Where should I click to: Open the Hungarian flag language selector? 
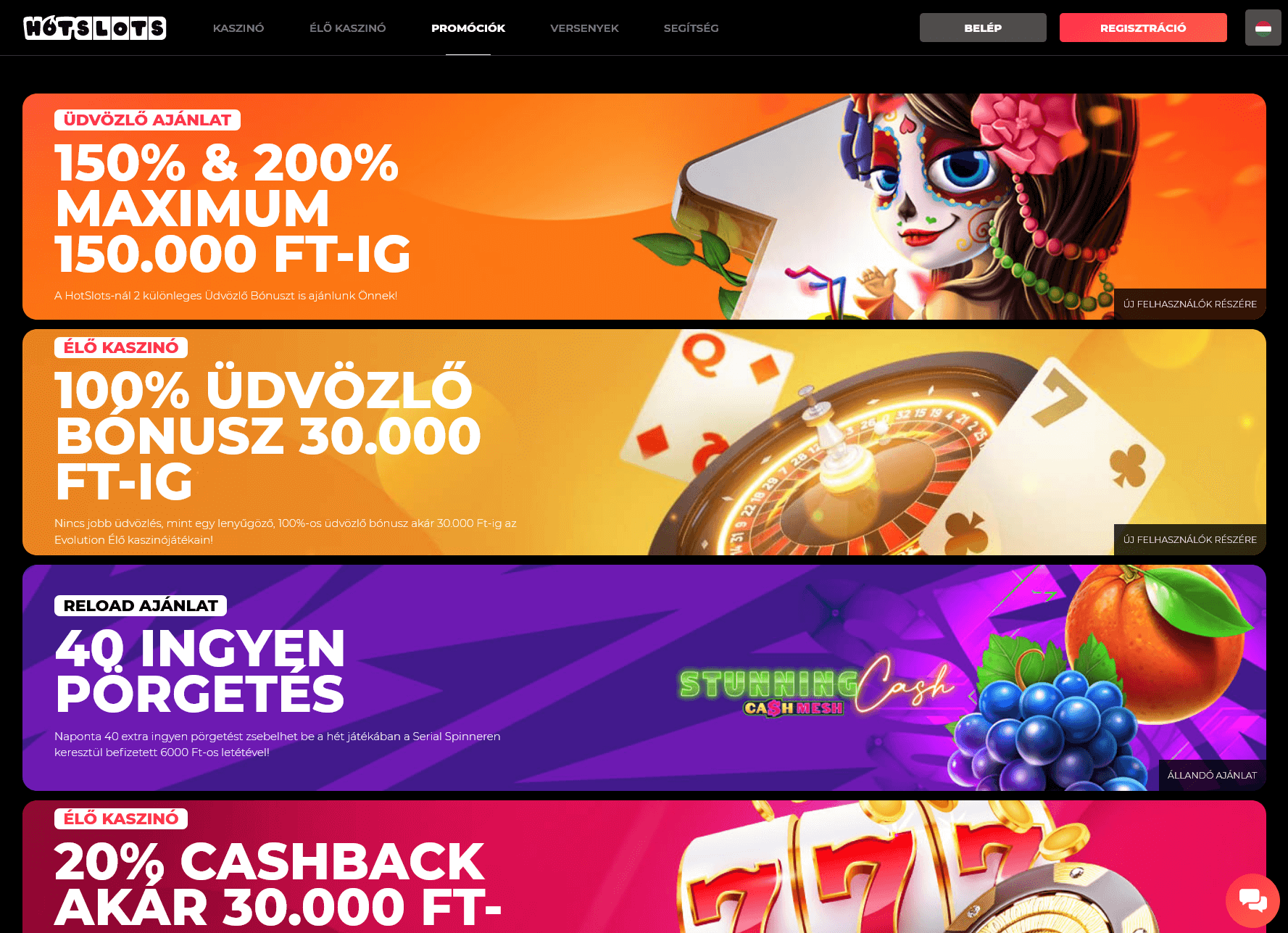click(1263, 28)
